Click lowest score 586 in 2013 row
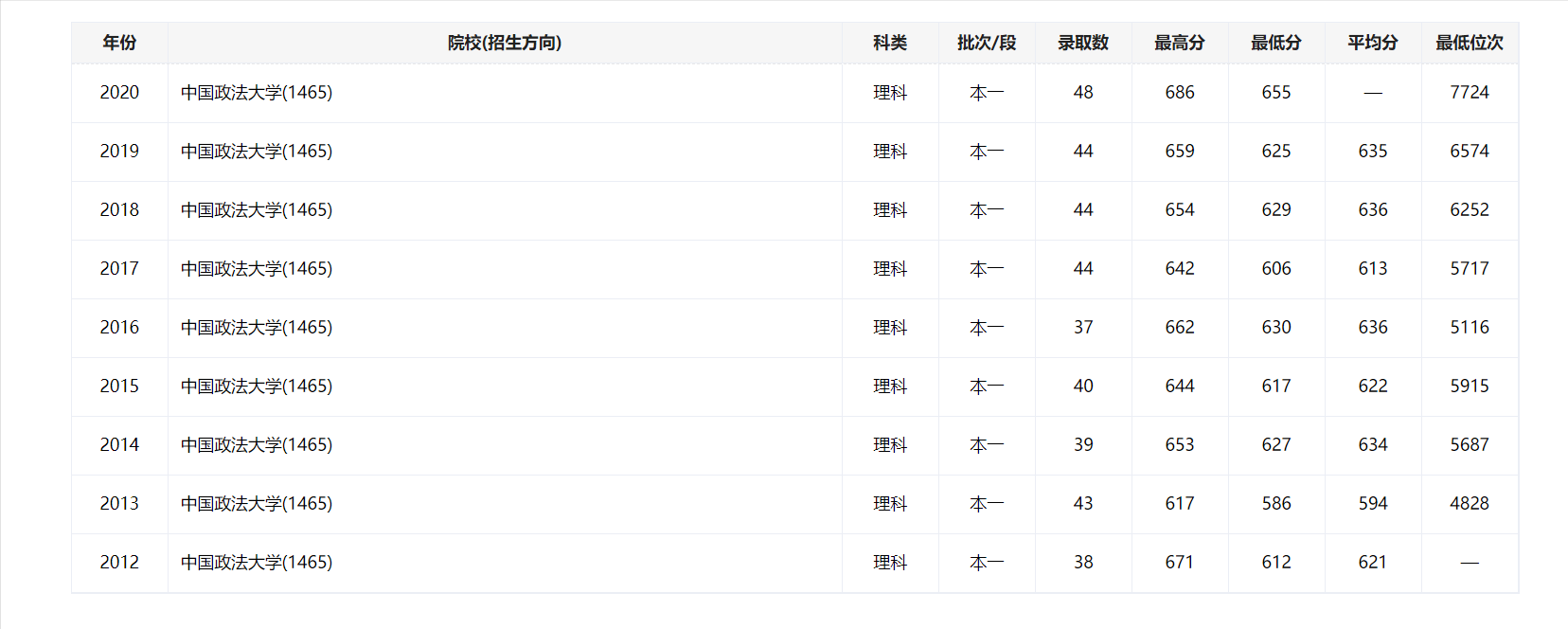Image resolution: width=1568 pixels, height=629 pixels. (x=1276, y=503)
